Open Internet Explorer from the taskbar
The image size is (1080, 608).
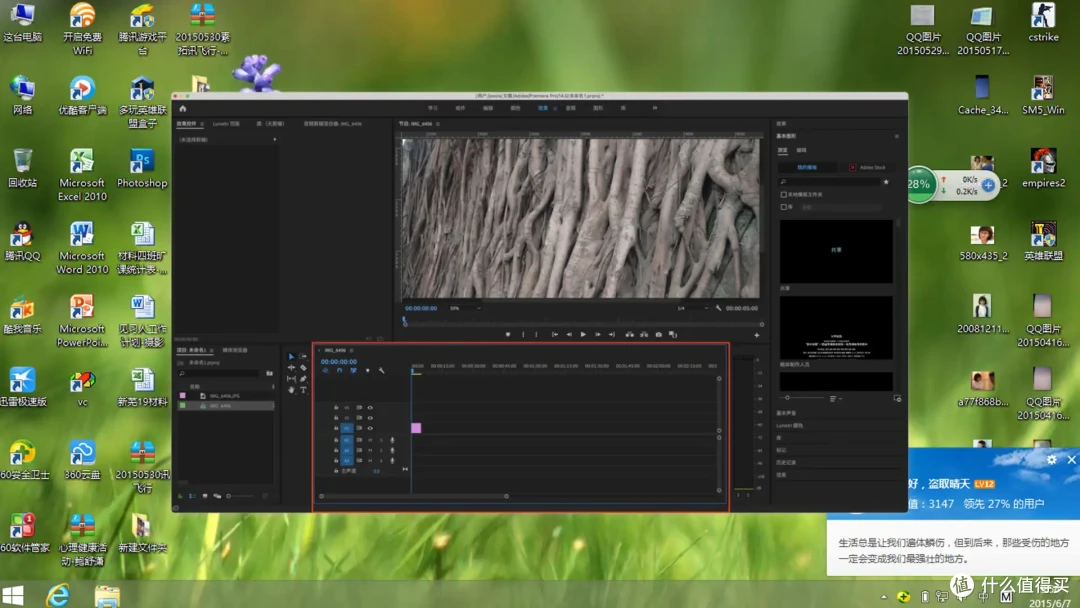[58, 596]
